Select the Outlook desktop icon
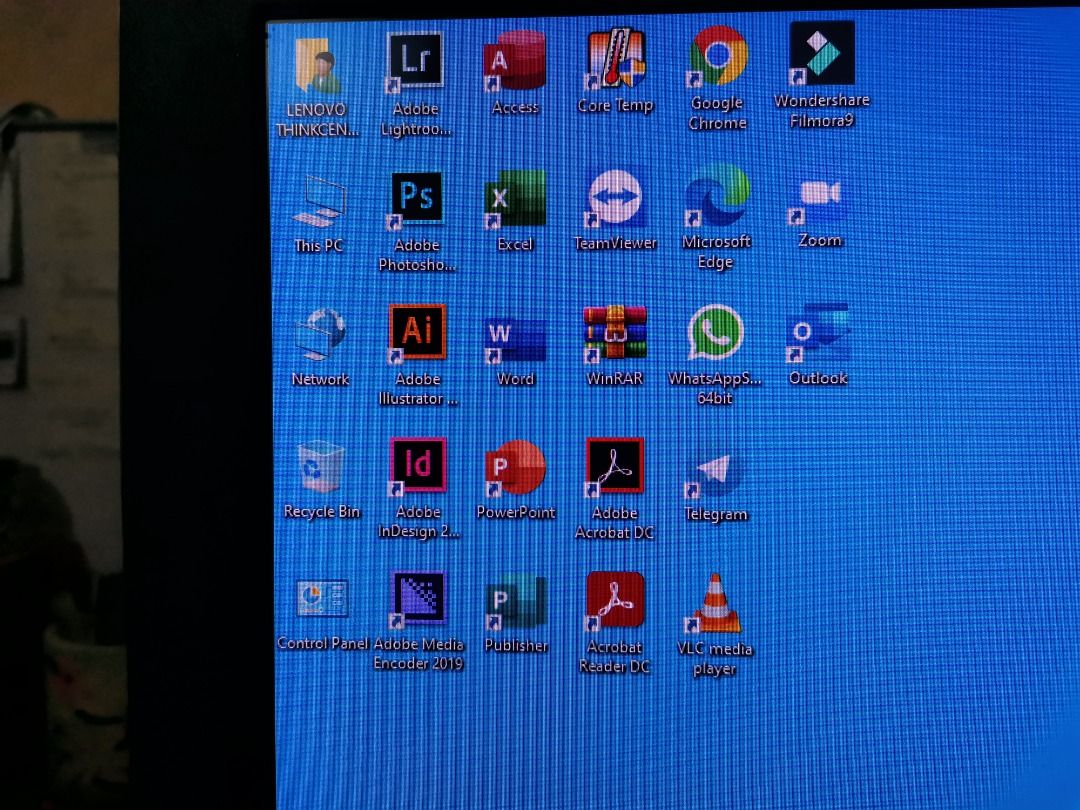1080x810 pixels. pos(818,334)
